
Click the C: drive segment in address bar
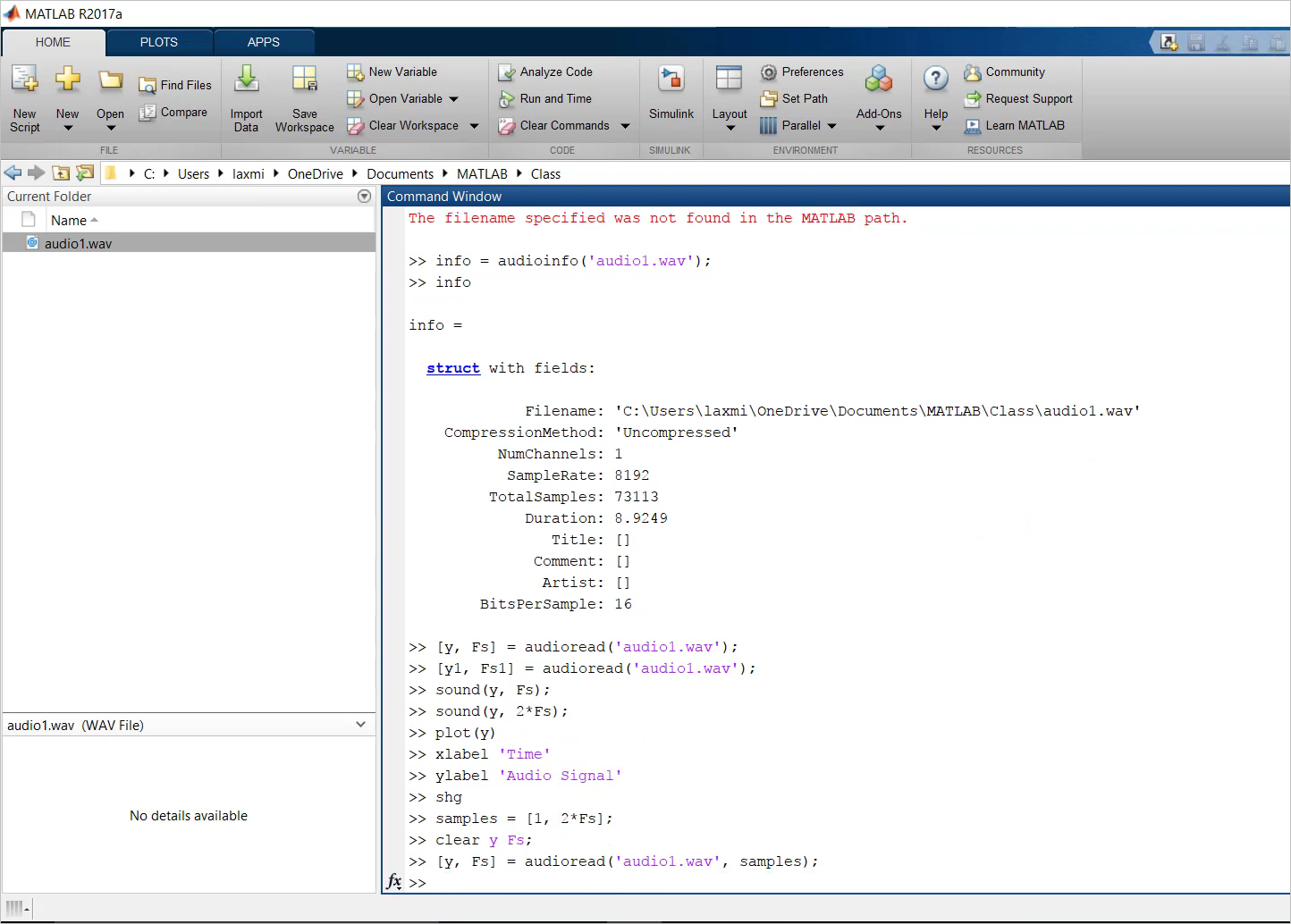149,174
